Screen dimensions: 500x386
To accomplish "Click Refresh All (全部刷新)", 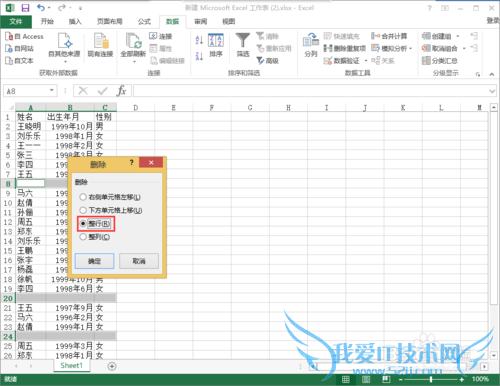I will point(133,47).
